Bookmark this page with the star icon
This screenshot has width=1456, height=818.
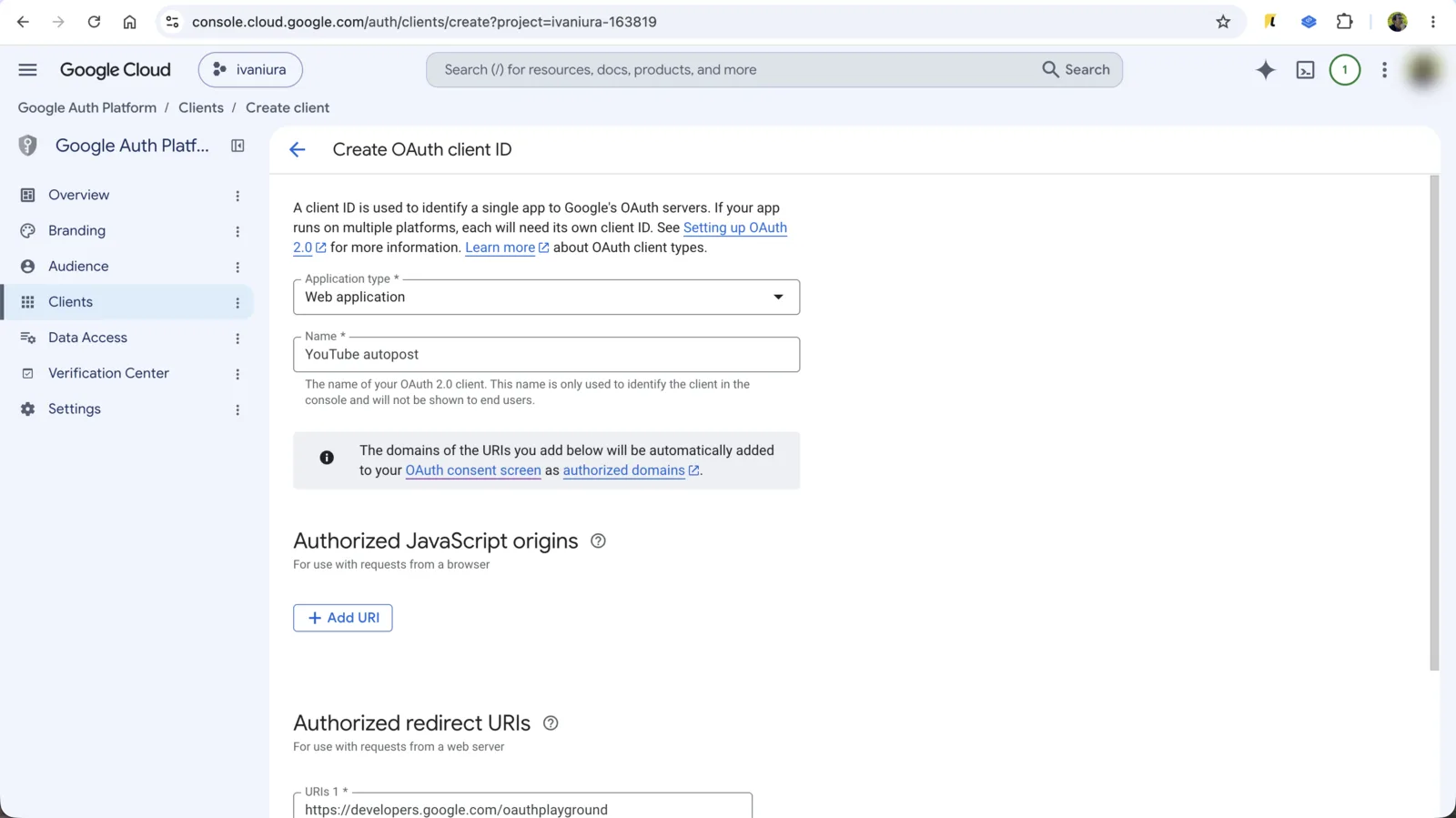(1223, 22)
